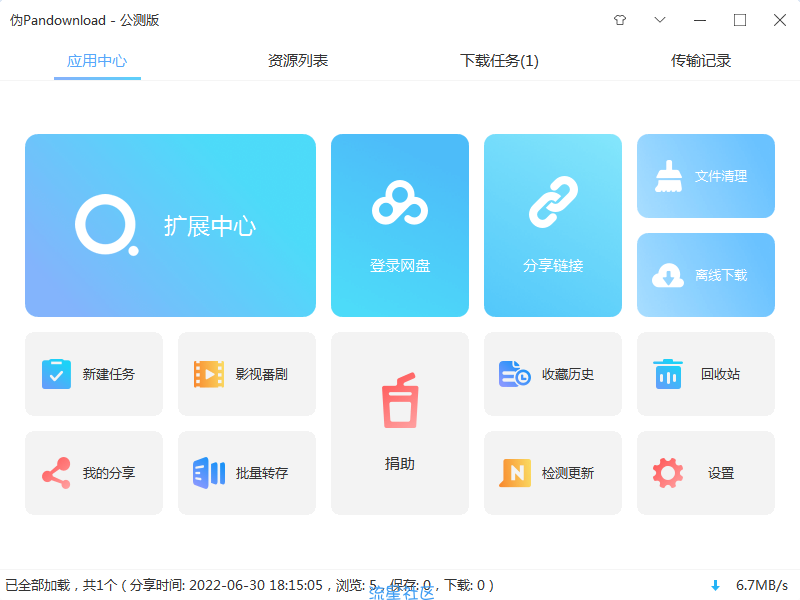This screenshot has width=800, height=600.
Task: Click the 检测更新 label
Action: (x=568, y=473)
